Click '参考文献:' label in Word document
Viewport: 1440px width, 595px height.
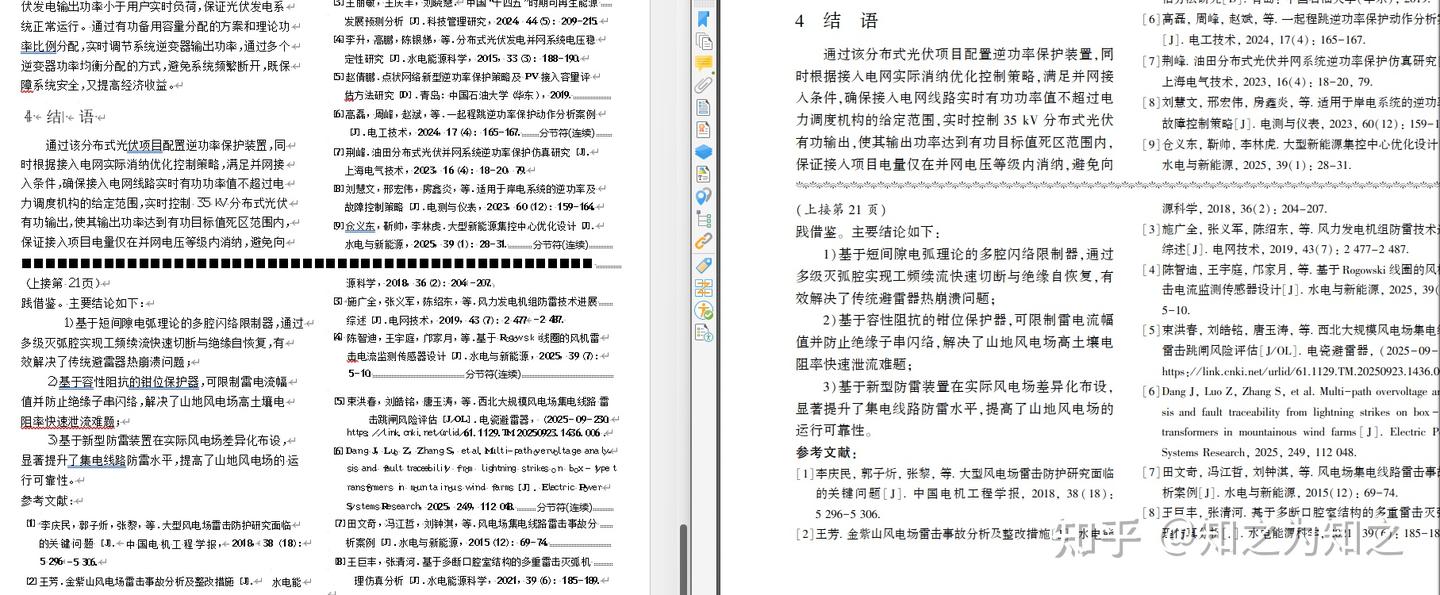[x=49, y=499]
